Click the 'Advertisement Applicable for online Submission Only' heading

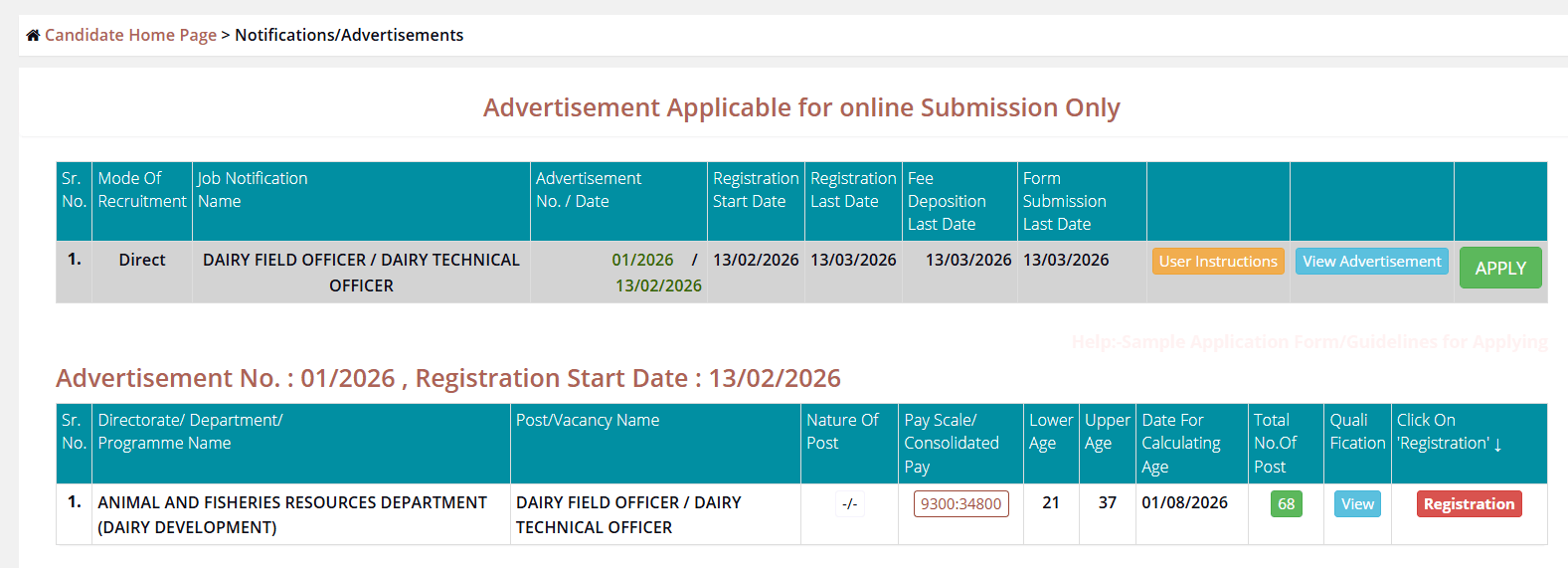click(801, 107)
